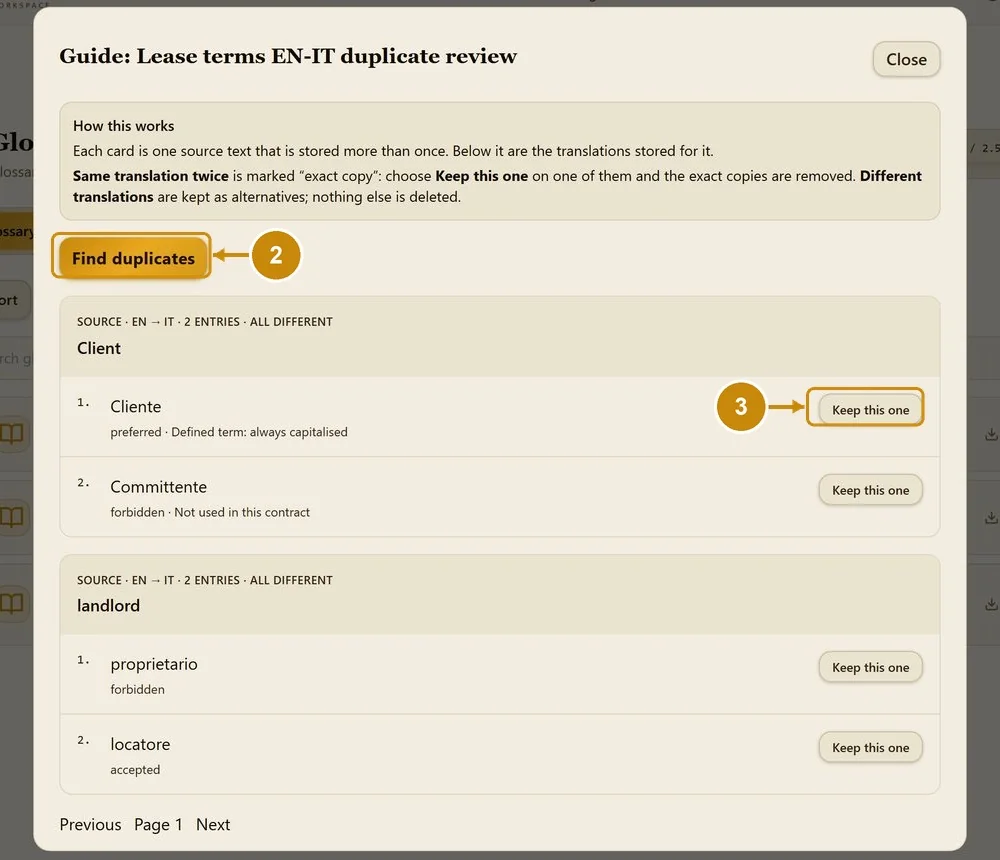
Task: Click the translation text "Committente"
Action: 159,487
